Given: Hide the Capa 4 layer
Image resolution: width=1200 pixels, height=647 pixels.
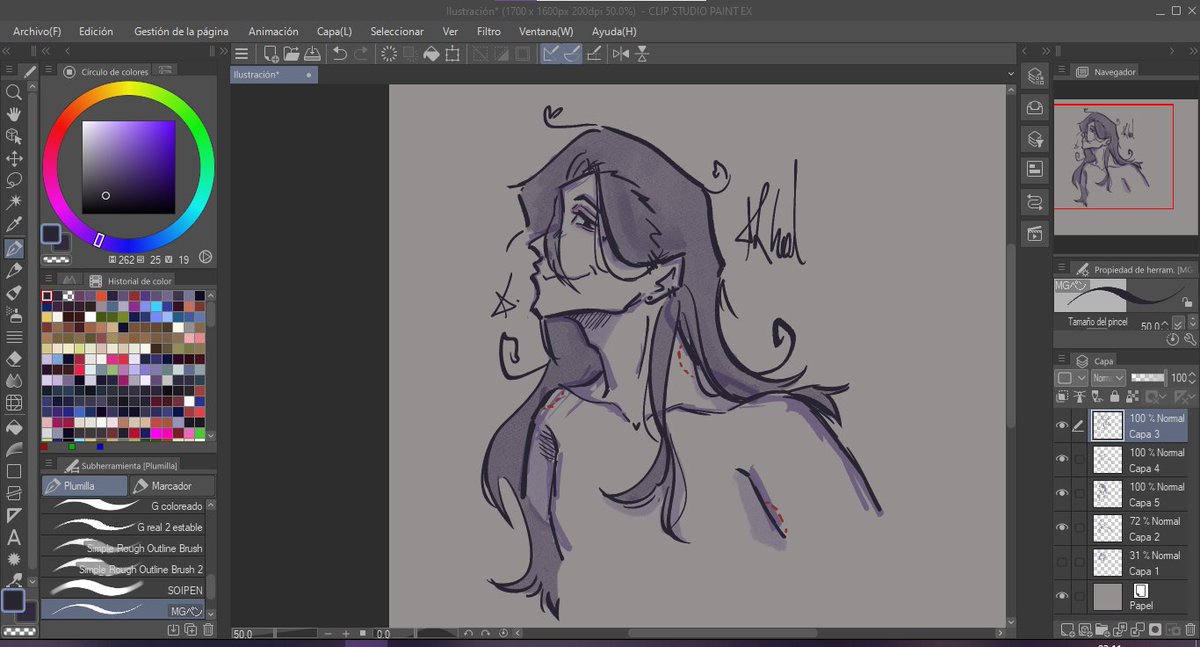Looking at the screenshot, I should pos(1062,460).
